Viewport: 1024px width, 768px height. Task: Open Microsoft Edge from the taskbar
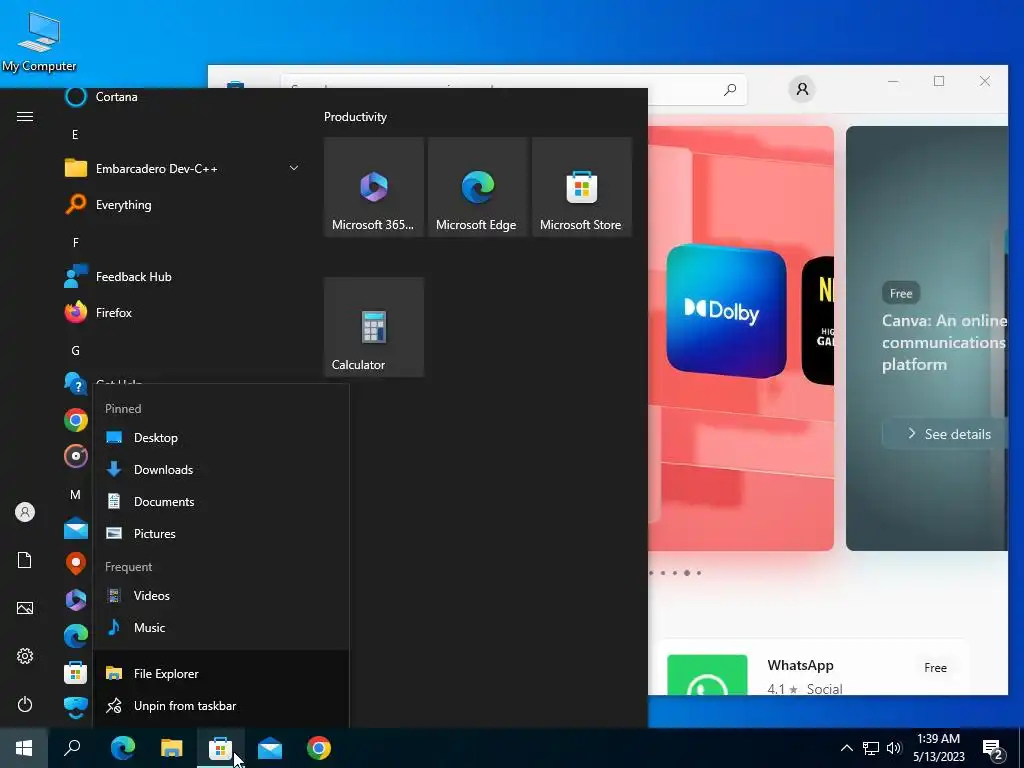tap(122, 748)
